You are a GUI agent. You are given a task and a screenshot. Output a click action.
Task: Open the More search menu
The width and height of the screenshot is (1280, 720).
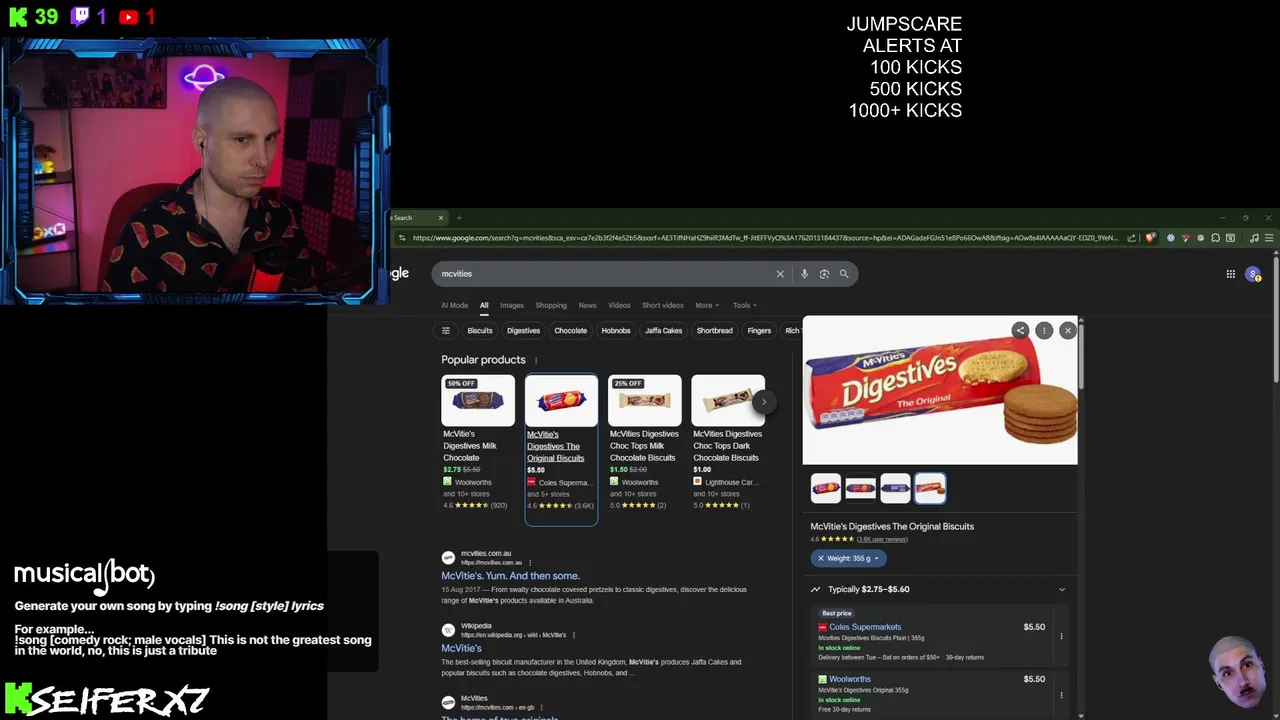click(x=707, y=305)
